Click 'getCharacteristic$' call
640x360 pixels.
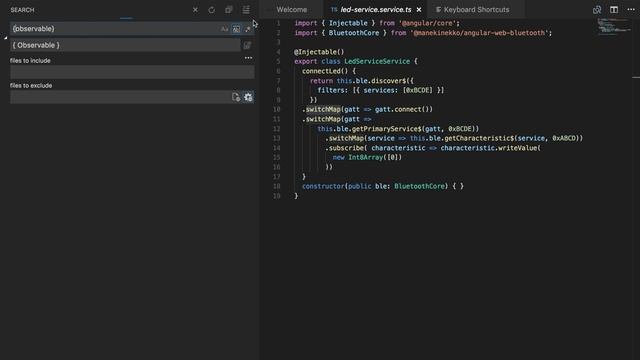point(479,138)
